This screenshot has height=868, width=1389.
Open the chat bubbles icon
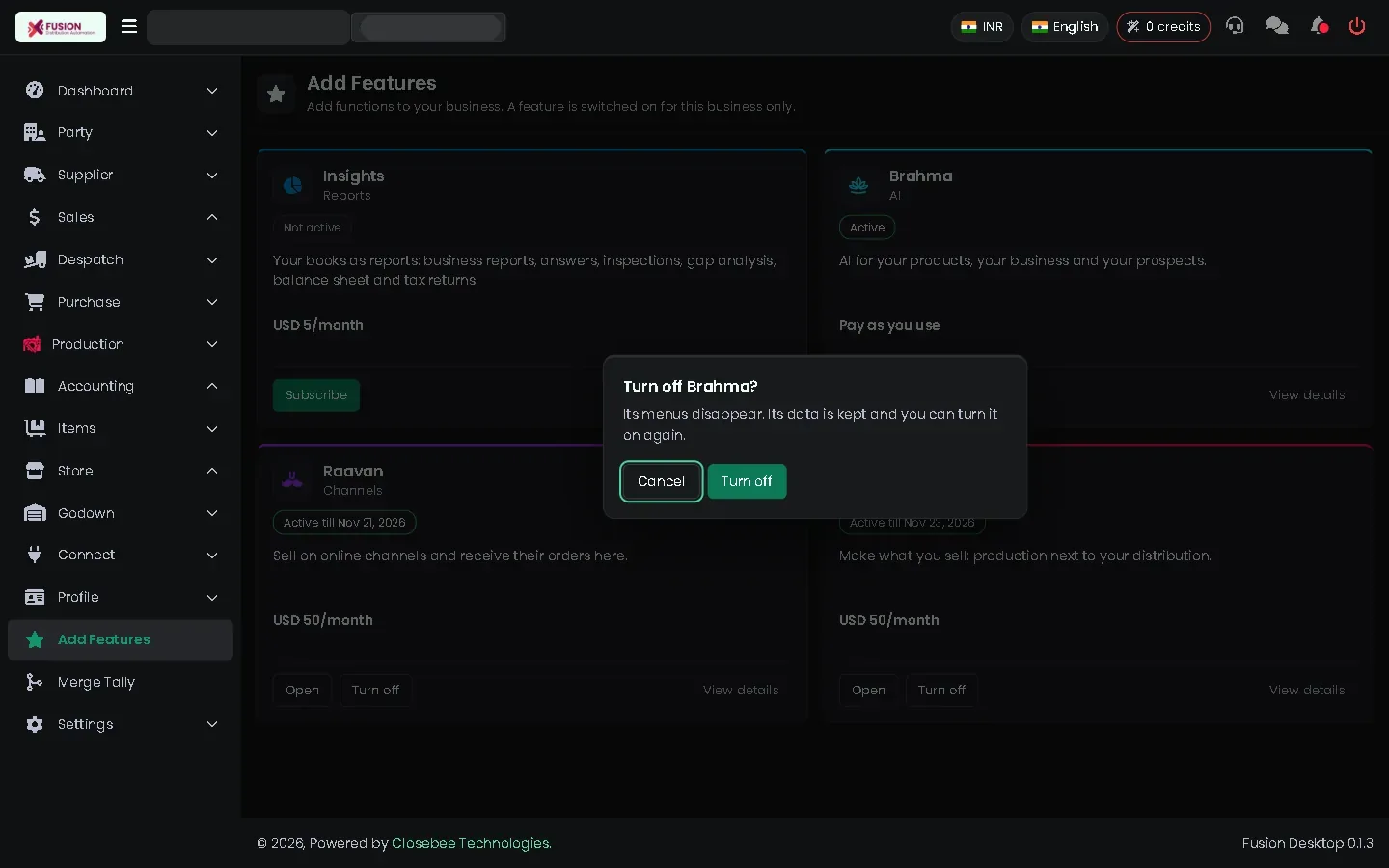click(x=1277, y=26)
